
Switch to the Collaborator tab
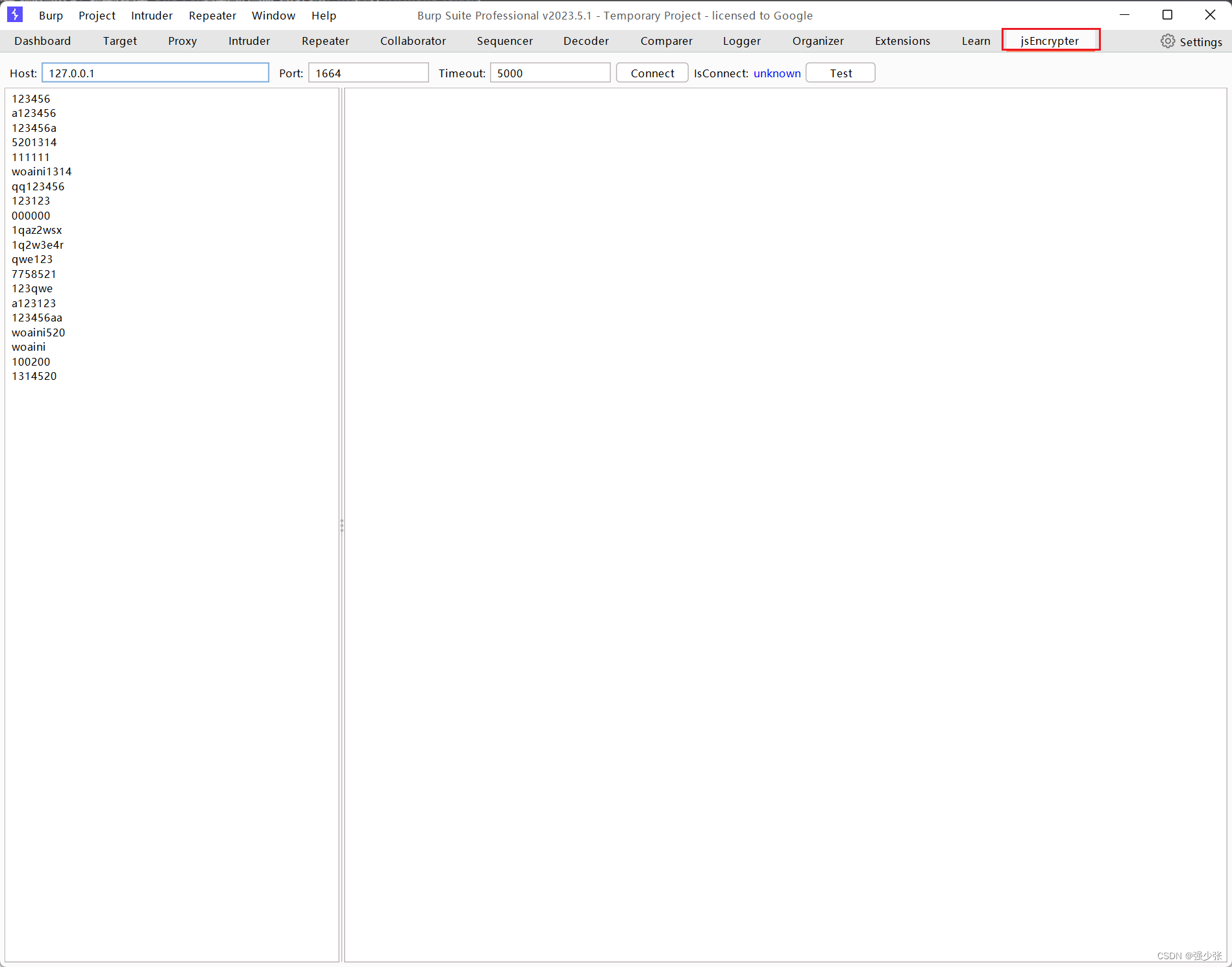click(x=413, y=41)
